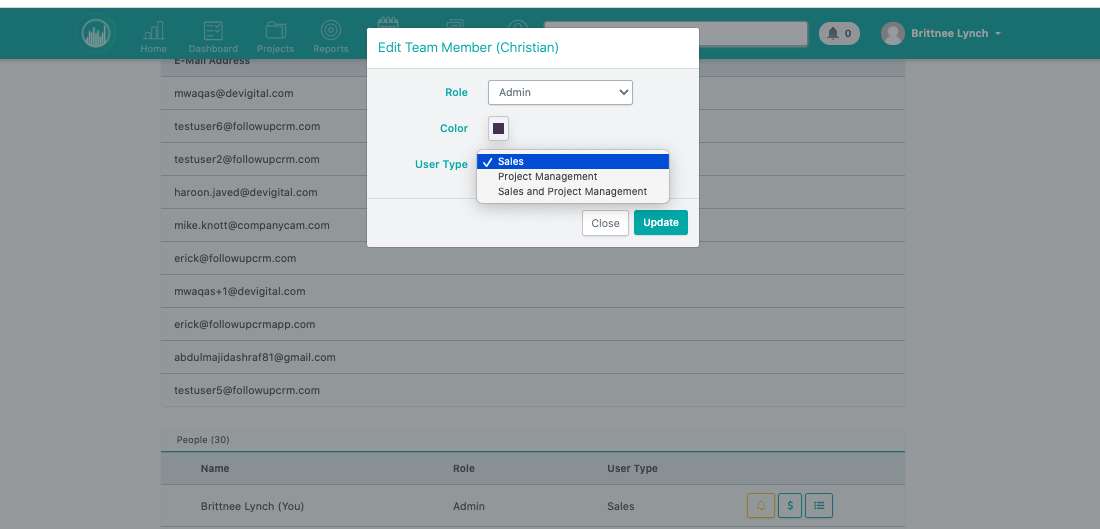Click the search field in the header
Image resolution: width=1100 pixels, height=529 pixels.
click(752, 34)
